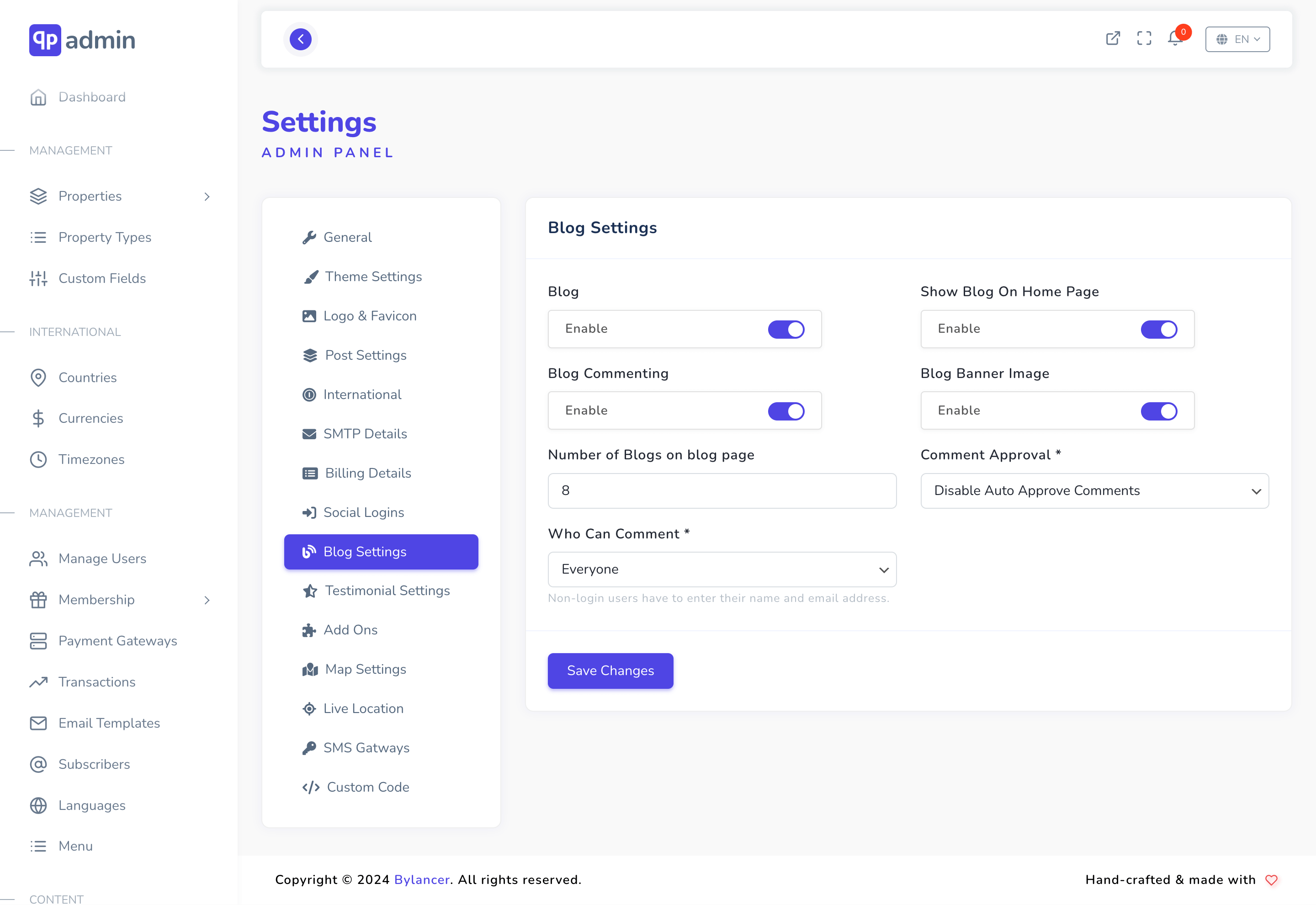Viewport: 1316px width, 905px height.
Task: Click the General wrench icon
Action: [309, 238]
